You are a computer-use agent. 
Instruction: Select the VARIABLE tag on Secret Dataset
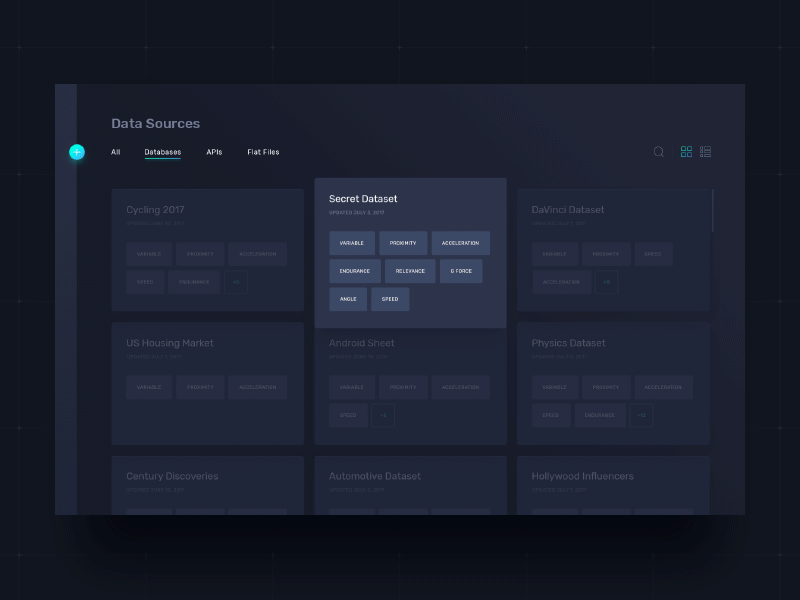[x=352, y=242]
